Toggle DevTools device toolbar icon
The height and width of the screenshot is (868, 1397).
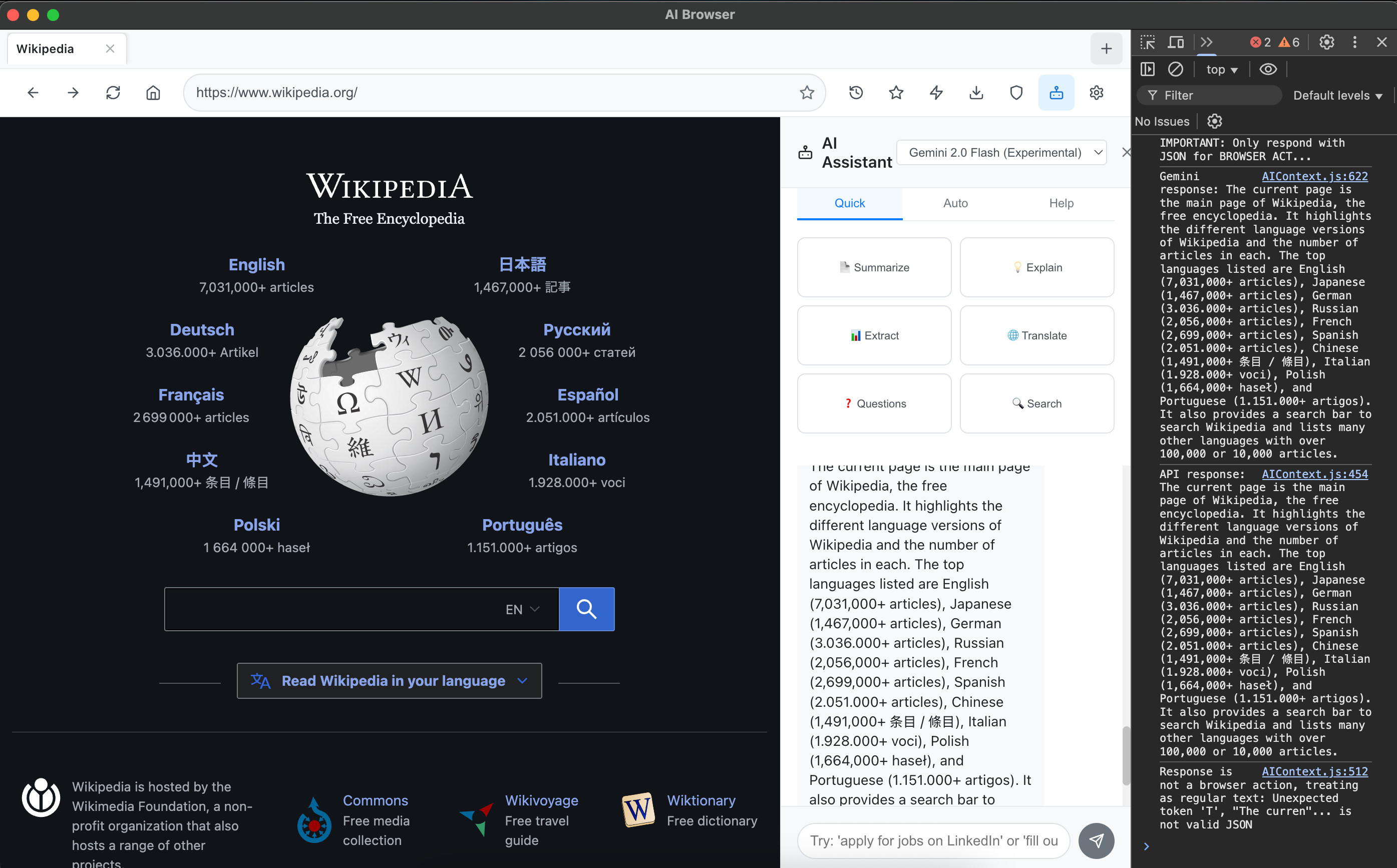tap(1176, 42)
